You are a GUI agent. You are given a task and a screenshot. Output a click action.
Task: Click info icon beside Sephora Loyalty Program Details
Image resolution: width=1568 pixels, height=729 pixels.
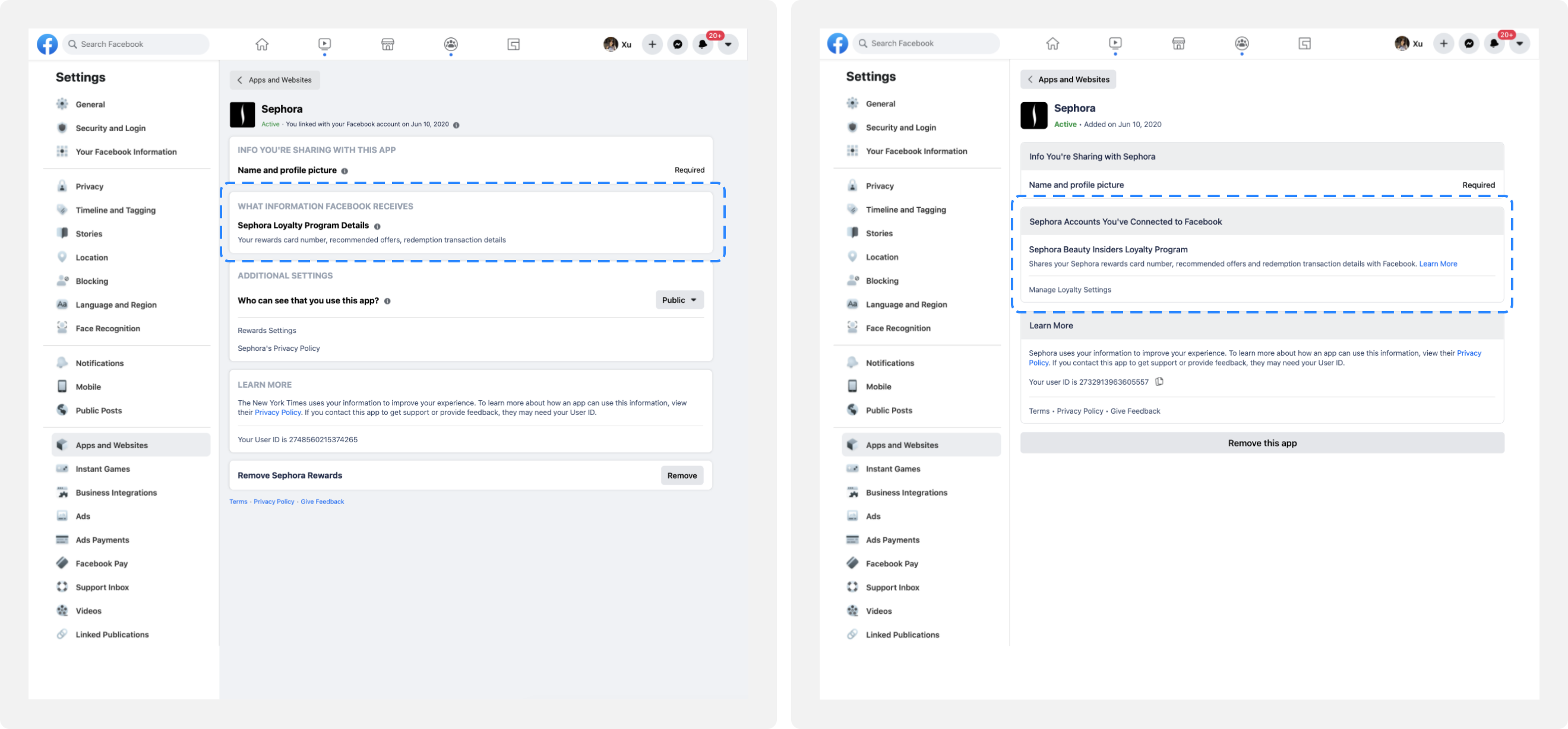click(x=377, y=226)
